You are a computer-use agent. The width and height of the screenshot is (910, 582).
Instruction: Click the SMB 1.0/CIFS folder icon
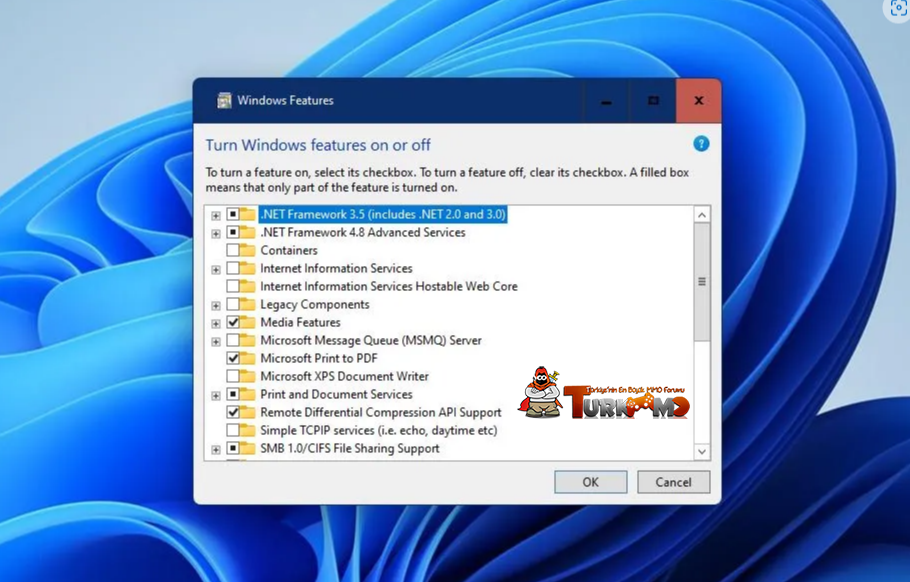pyautogui.click(x=248, y=448)
